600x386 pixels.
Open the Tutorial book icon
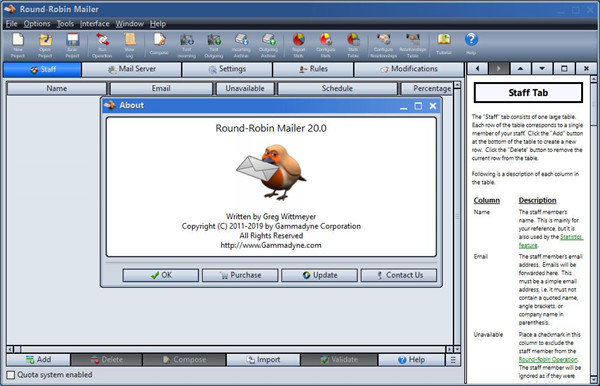point(444,44)
